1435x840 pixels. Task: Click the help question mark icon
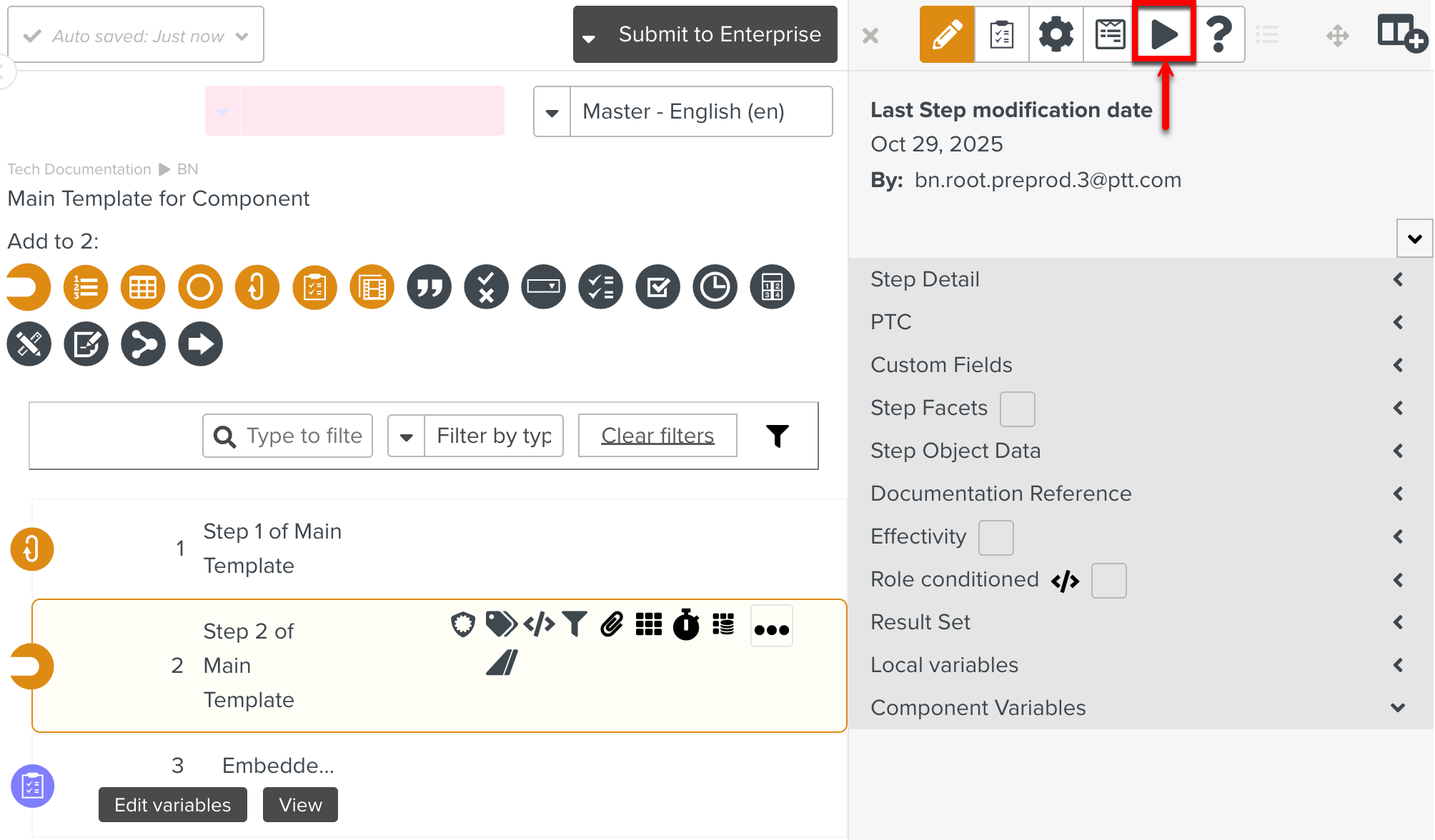pos(1218,33)
